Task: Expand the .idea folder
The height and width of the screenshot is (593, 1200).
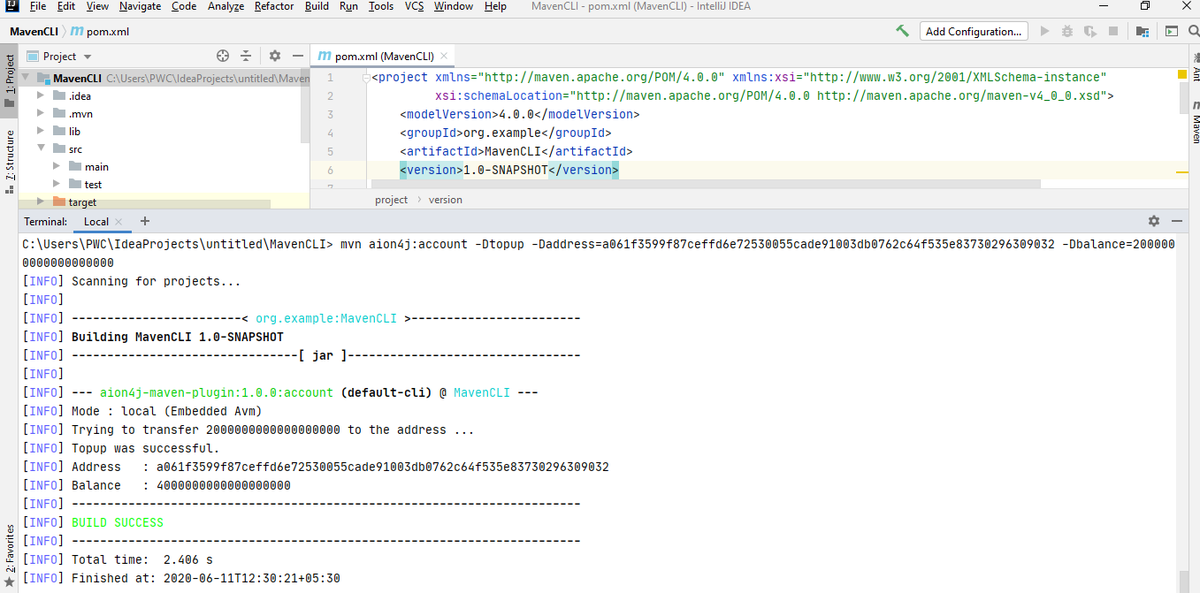Action: (x=40, y=96)
